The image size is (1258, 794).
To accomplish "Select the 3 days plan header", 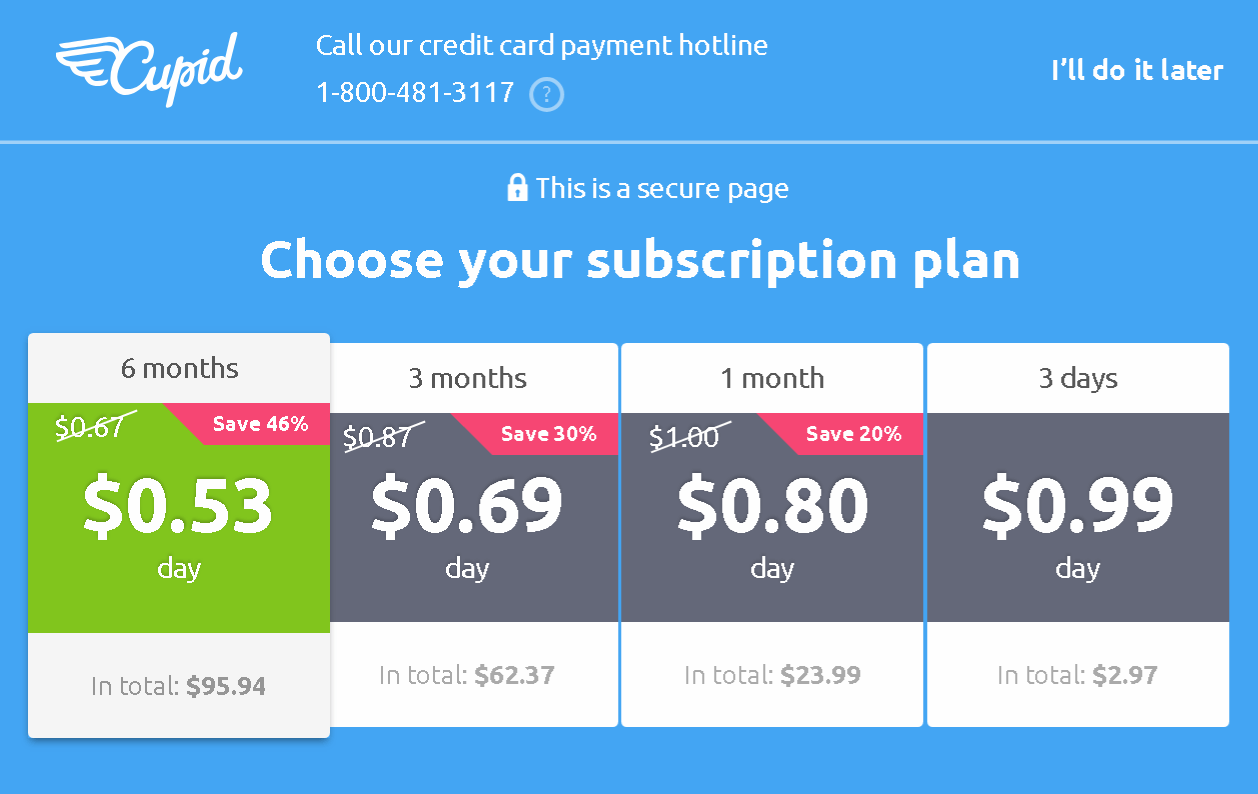I will click(x=1078, y=378).
